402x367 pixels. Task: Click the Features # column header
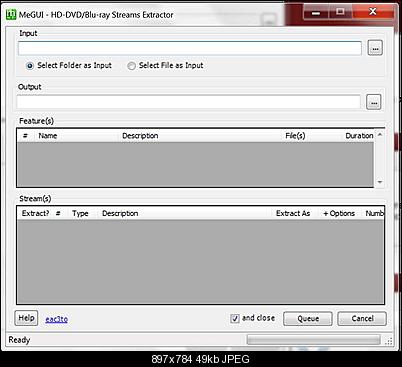click(x=26, y=136)
